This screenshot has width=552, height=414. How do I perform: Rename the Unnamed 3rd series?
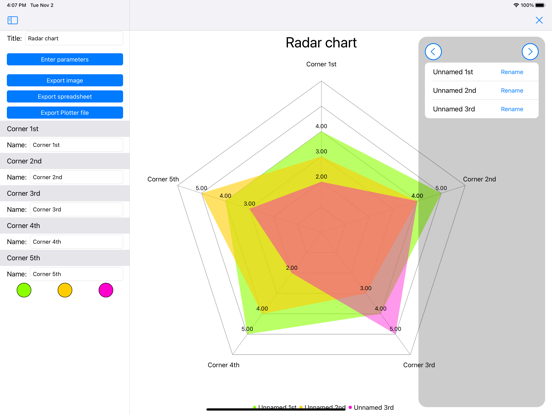point(512,109)
